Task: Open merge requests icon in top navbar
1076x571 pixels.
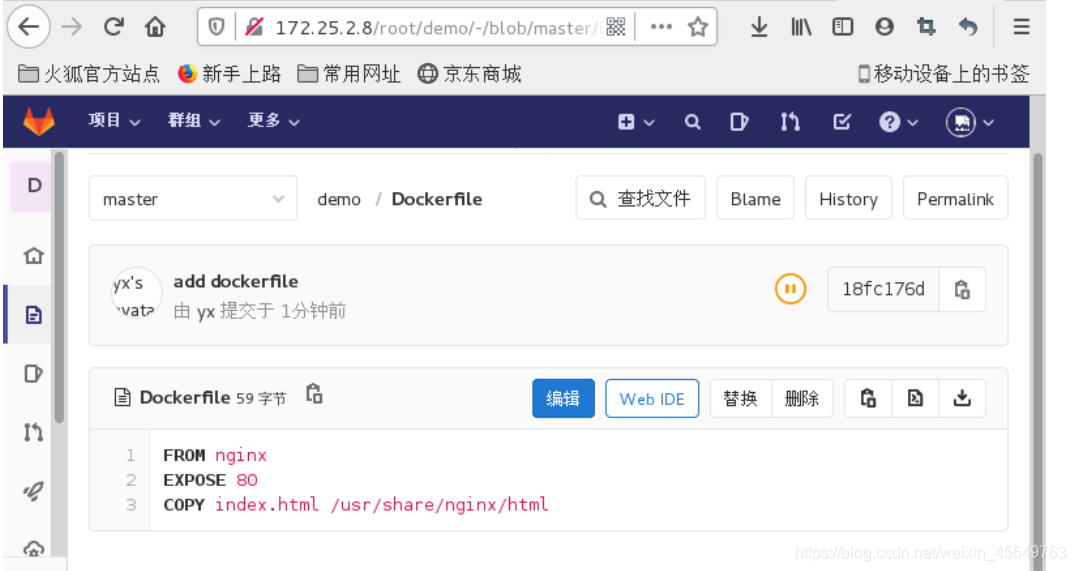Action: point(790,122)
